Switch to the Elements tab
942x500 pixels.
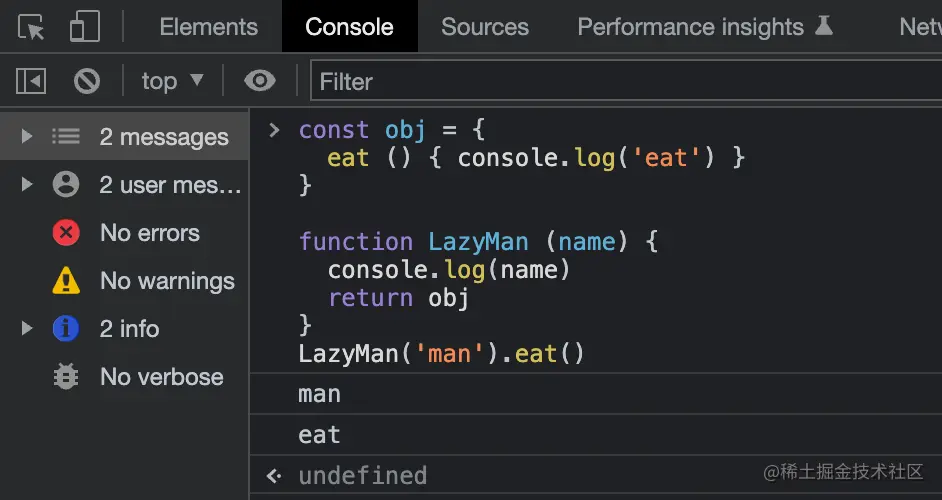tap(208, 27)
